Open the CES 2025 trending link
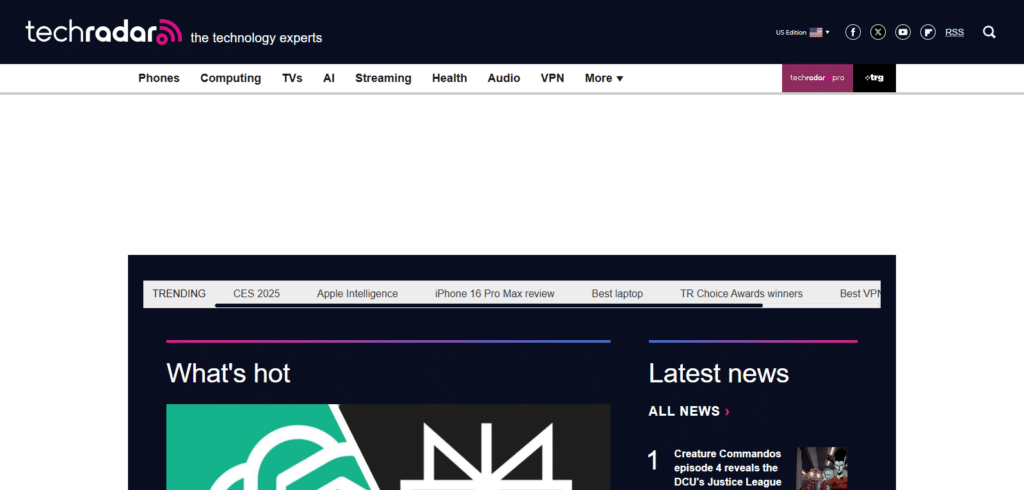The image size is (1024, 490). point(257,294)
